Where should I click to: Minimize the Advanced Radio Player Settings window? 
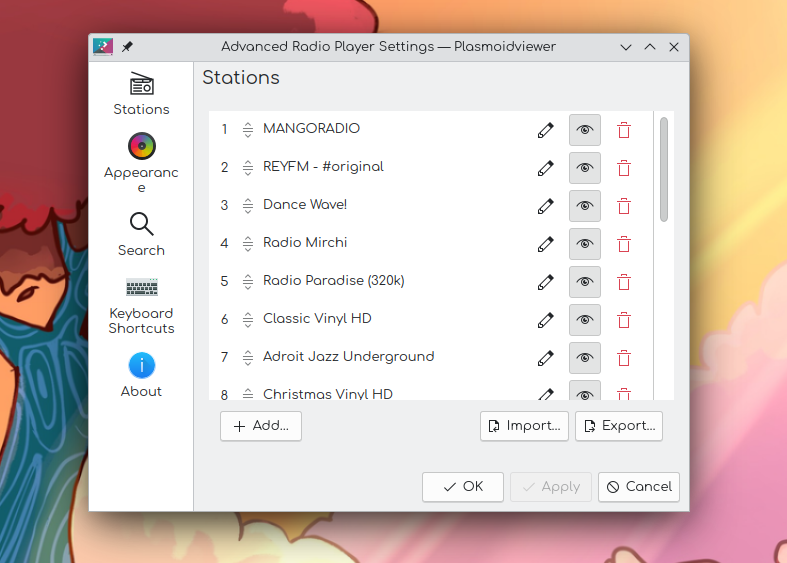[x=626, y=47]
